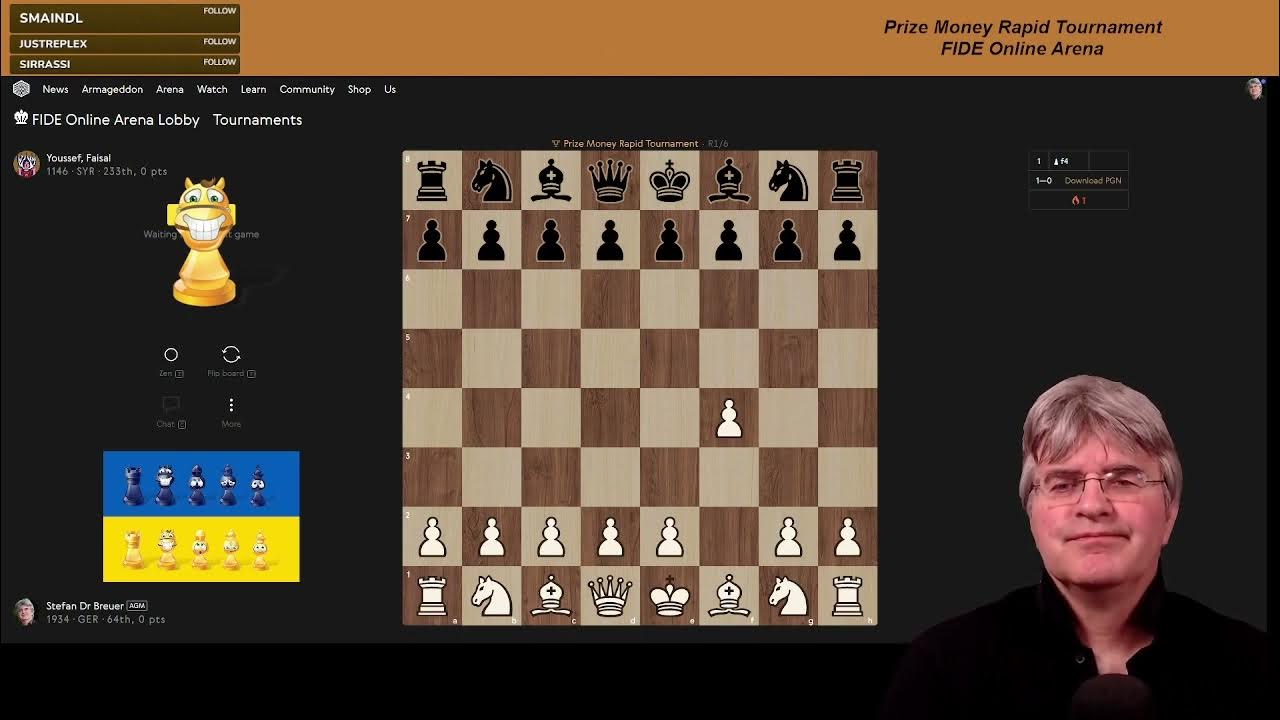Select the black knight on b8
1280x720 pixels.
click(491, 181)
